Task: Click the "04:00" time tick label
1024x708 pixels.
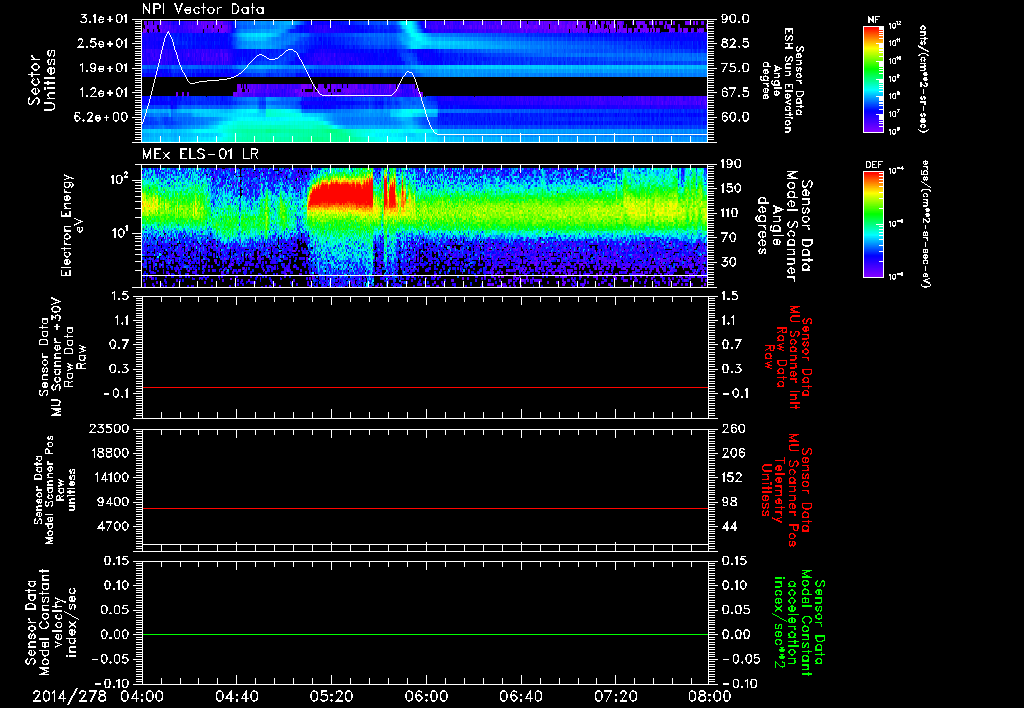Action: coord(142,696)
